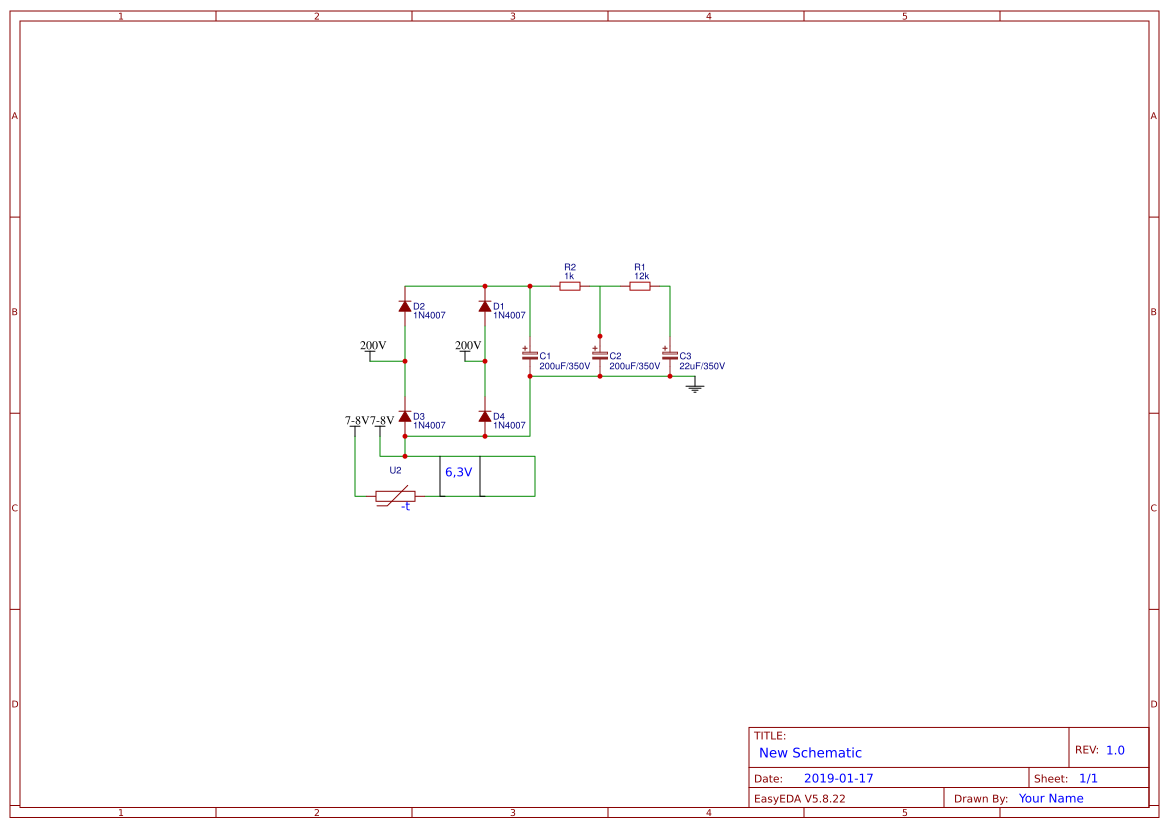
Task: Click the Your Name drawn-by field
Action: point(1051,798)
